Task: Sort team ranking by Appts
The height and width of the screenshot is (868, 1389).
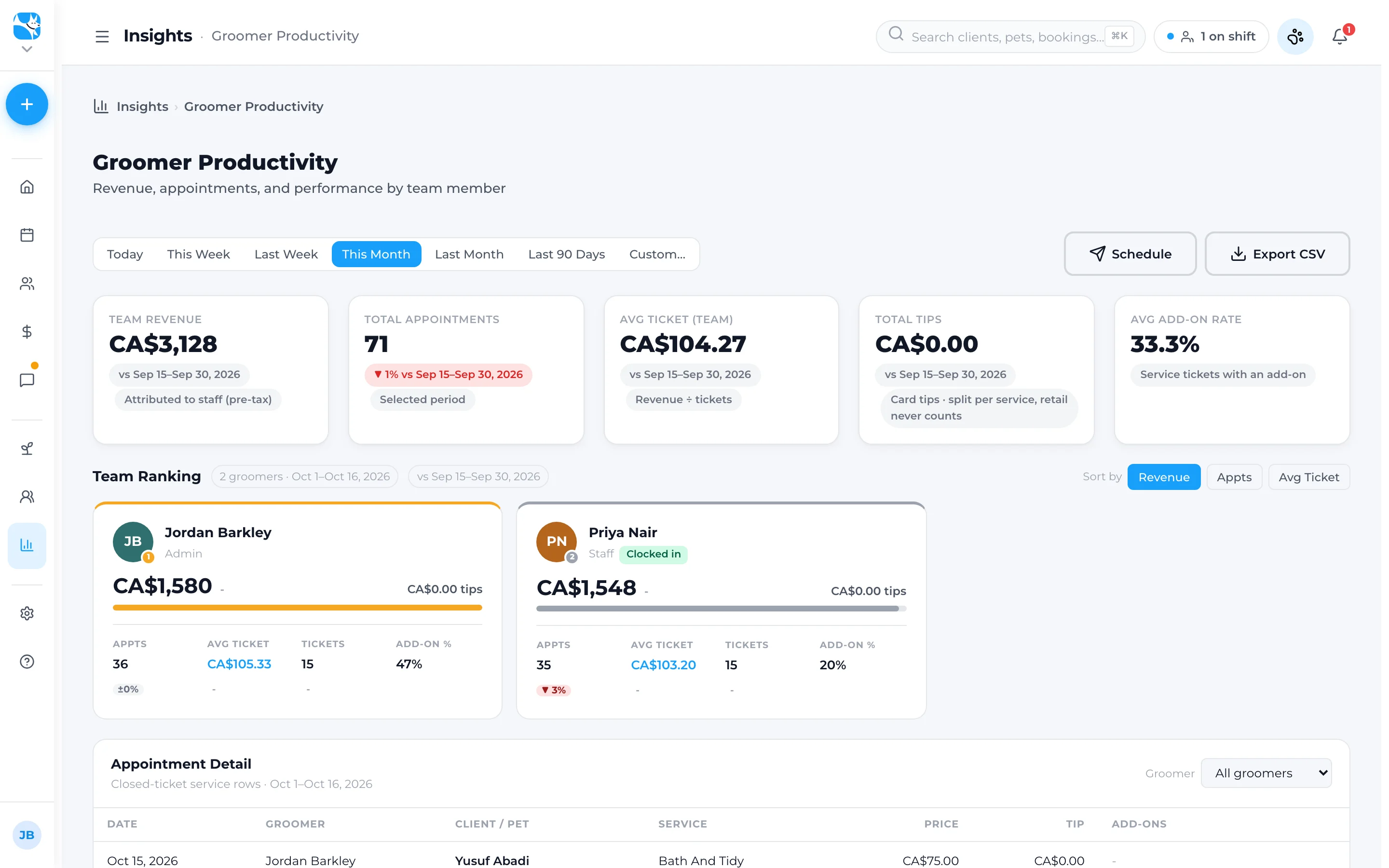Action: 1234,477
